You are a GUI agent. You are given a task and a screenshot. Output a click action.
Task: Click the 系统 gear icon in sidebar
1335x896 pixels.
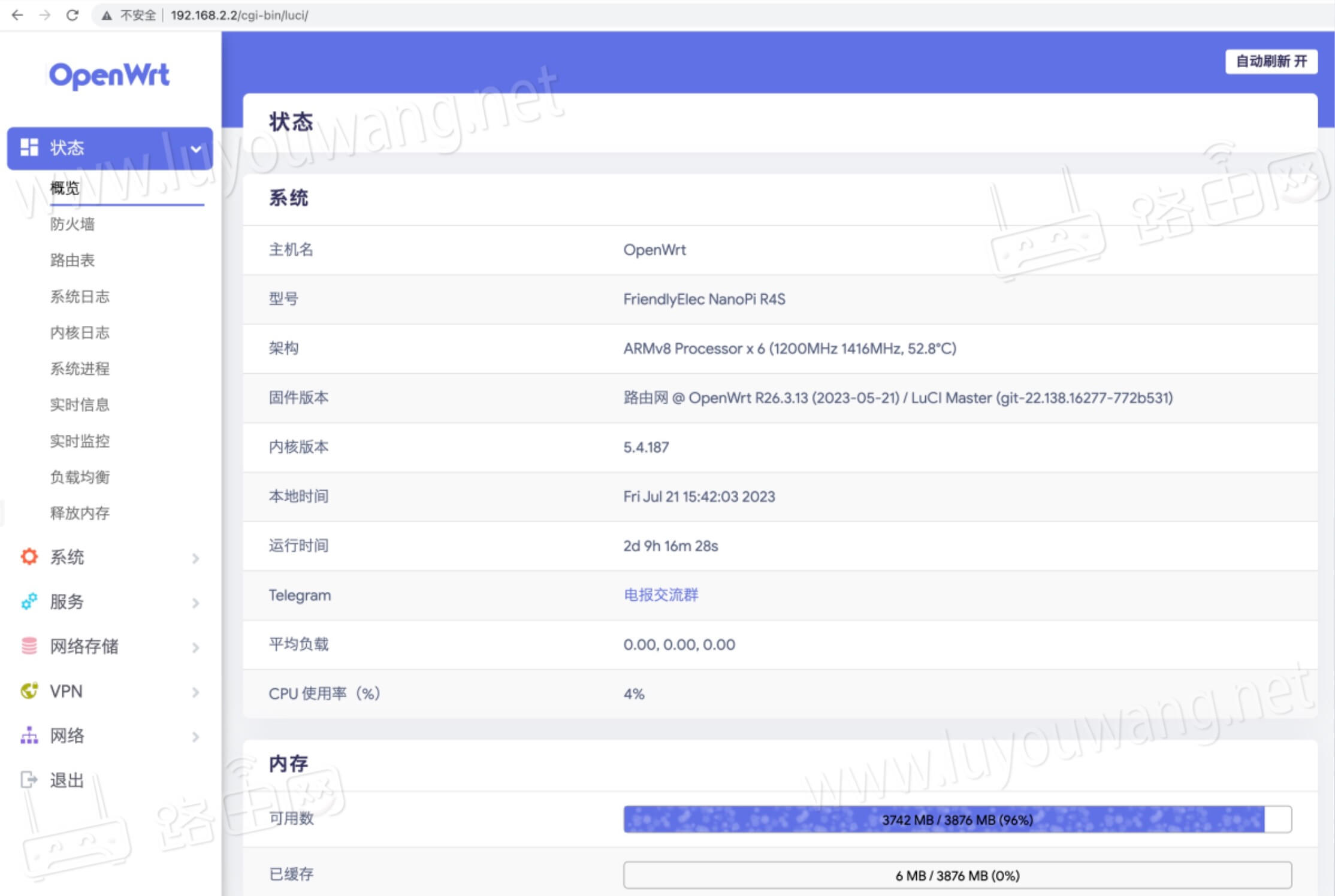tap(28, 557)
